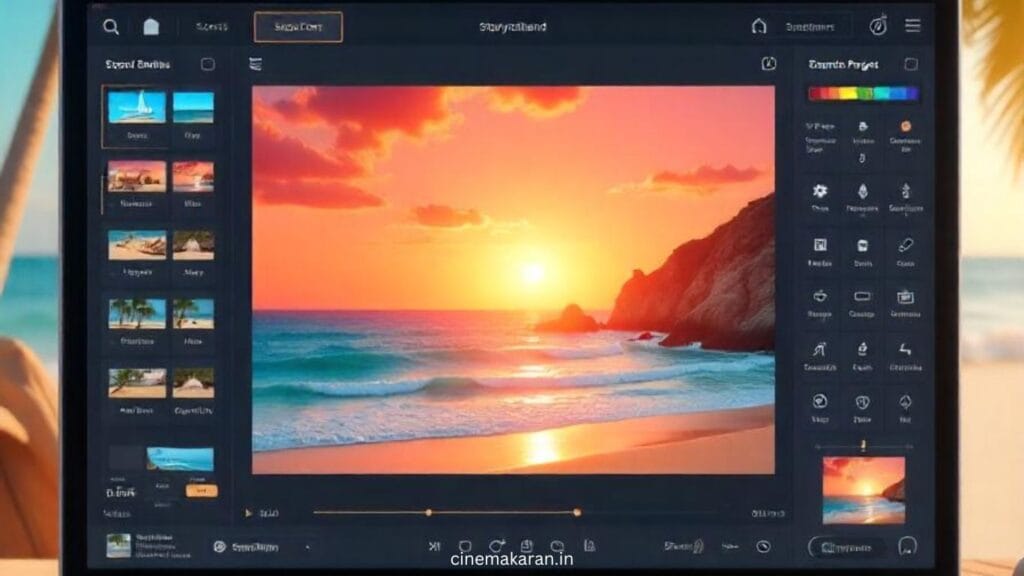Click the compass icon in the top bar
This screenshot has width=1024, height=576.
[x=878, y=27]
